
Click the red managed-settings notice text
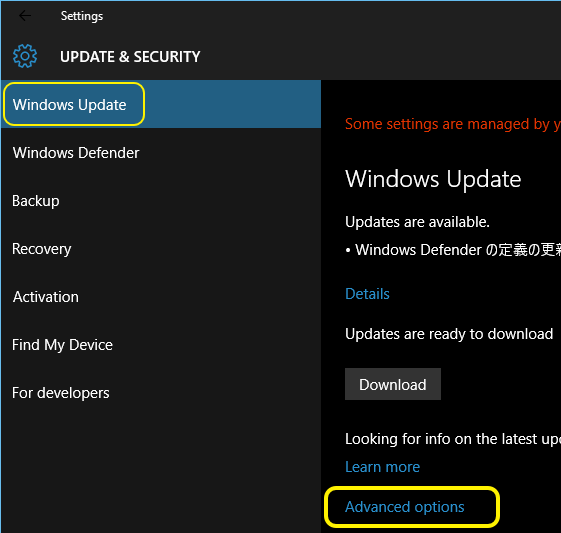pyautogui.click(x=453, y=124)
